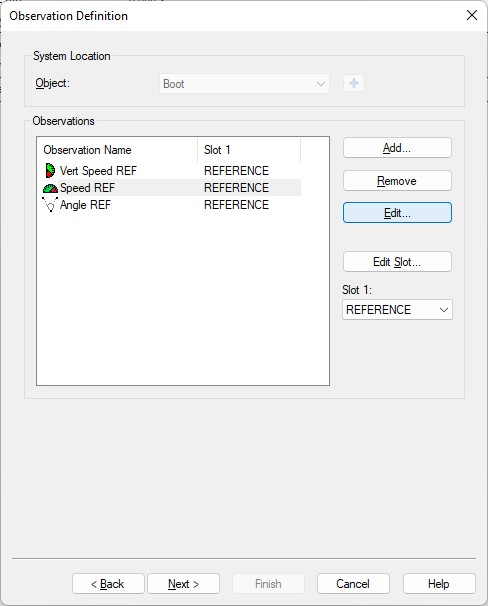Image resolution: width=488 pixels, height=606 pixels.
Task: Expand the Slot 1 REFERENCE combo box
Action: (x=397, y=310)
